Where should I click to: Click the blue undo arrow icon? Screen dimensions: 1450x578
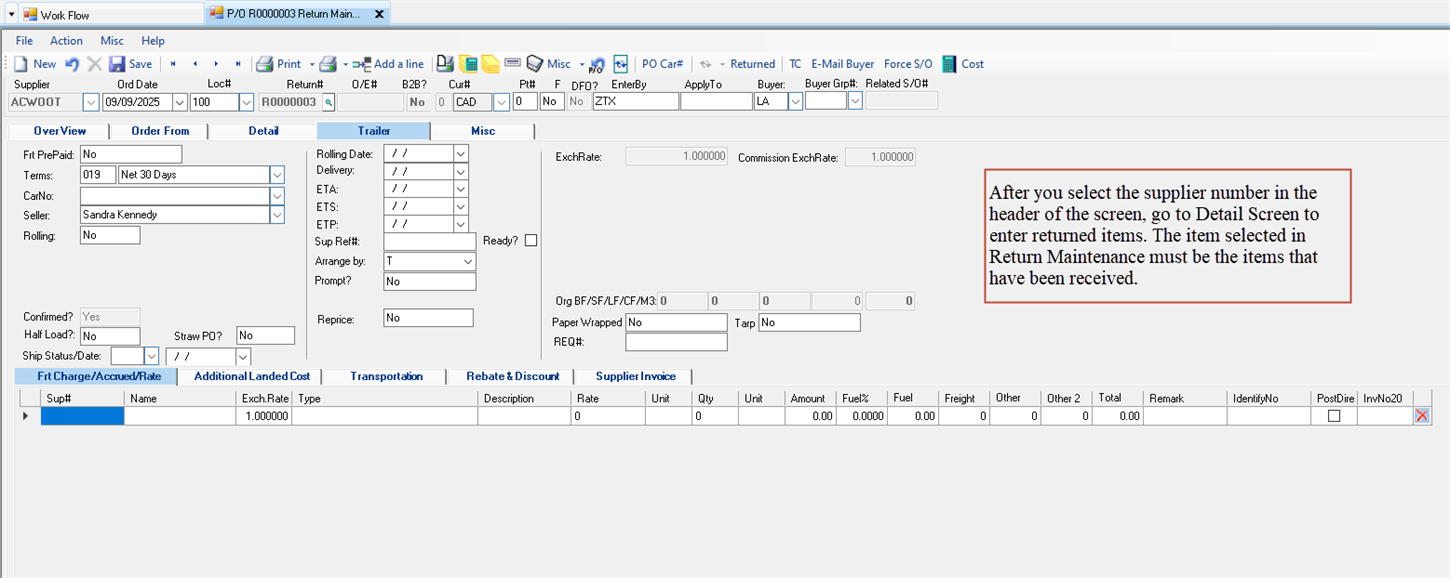(x=72, y=64)
